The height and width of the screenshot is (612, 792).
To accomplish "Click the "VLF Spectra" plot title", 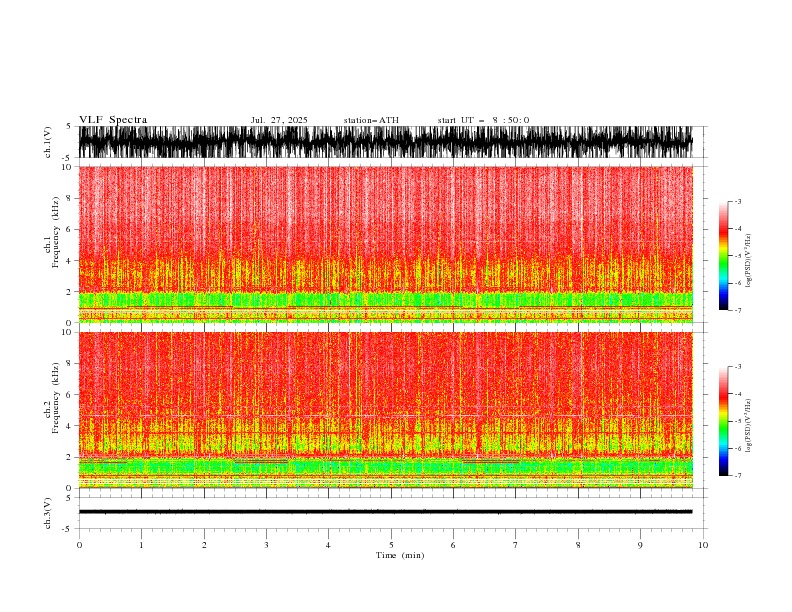I will click(113, 120).
